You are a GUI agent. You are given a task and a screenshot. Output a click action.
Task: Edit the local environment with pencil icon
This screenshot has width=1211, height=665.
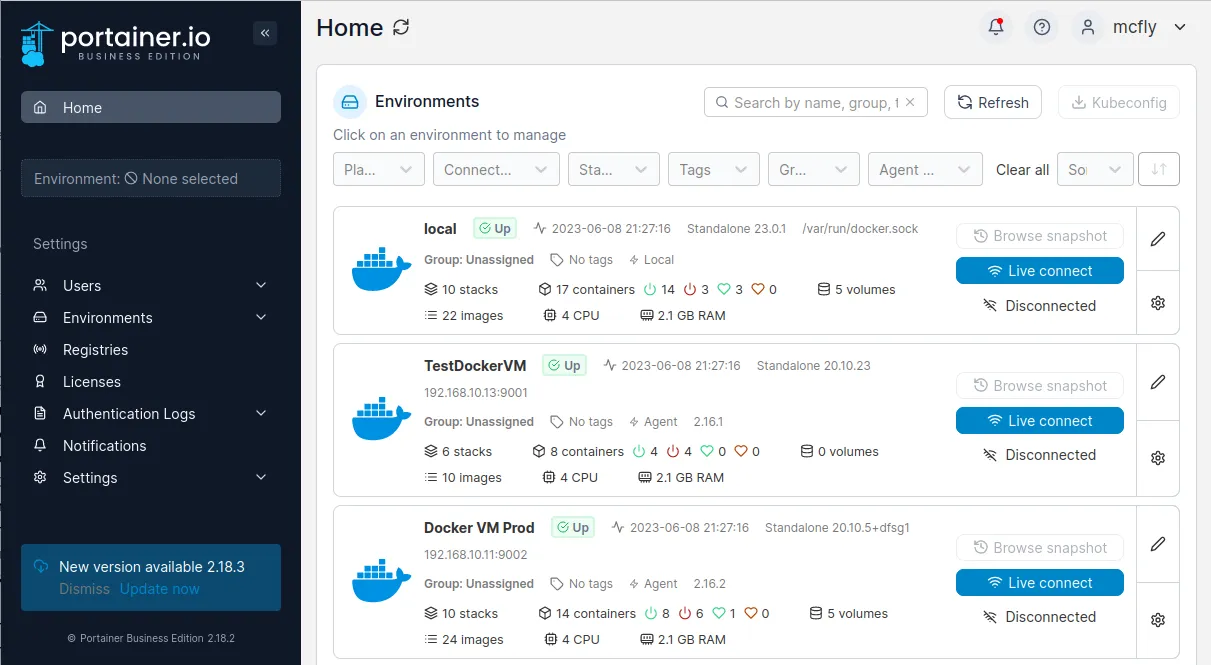point(1158,239)
